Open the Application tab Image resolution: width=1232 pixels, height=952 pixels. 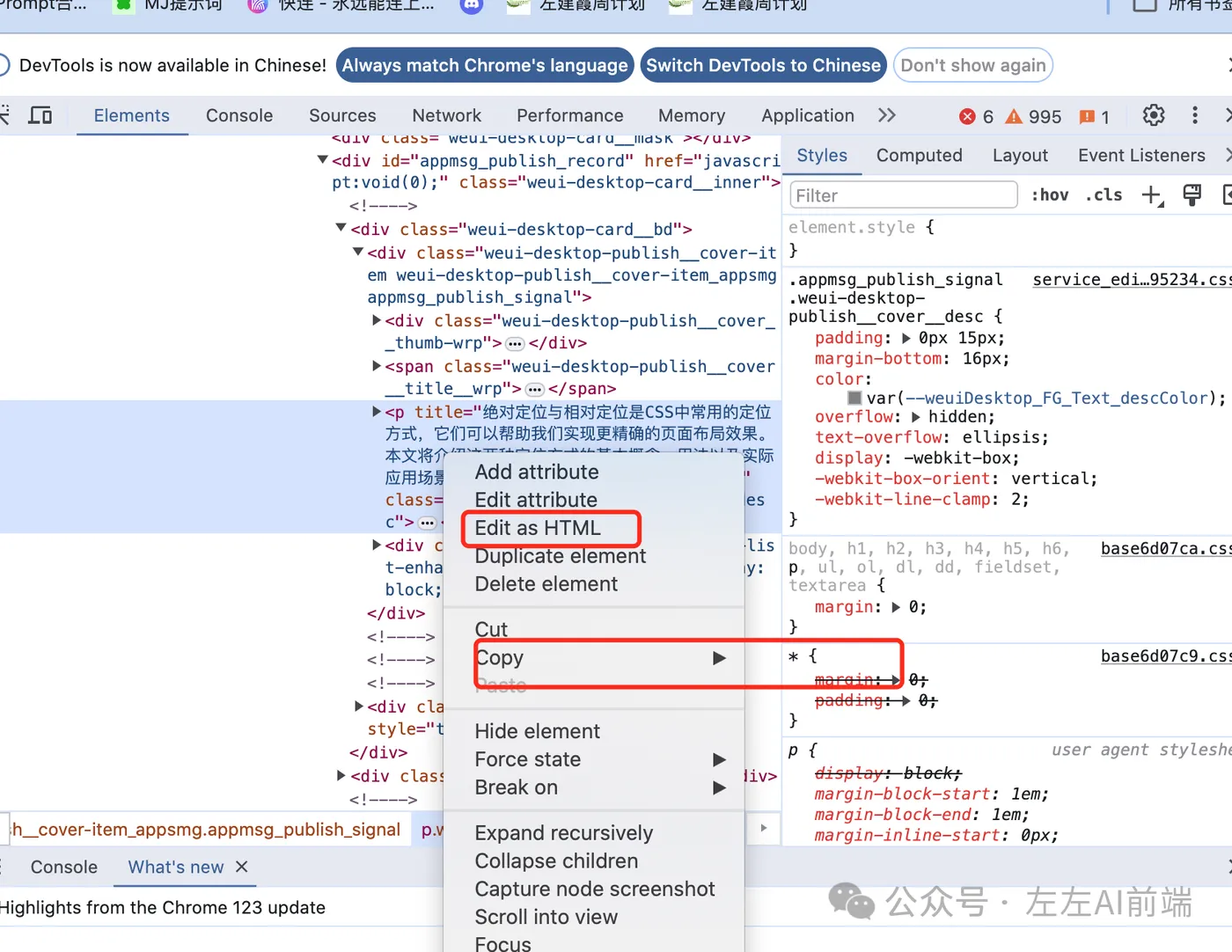808,115
